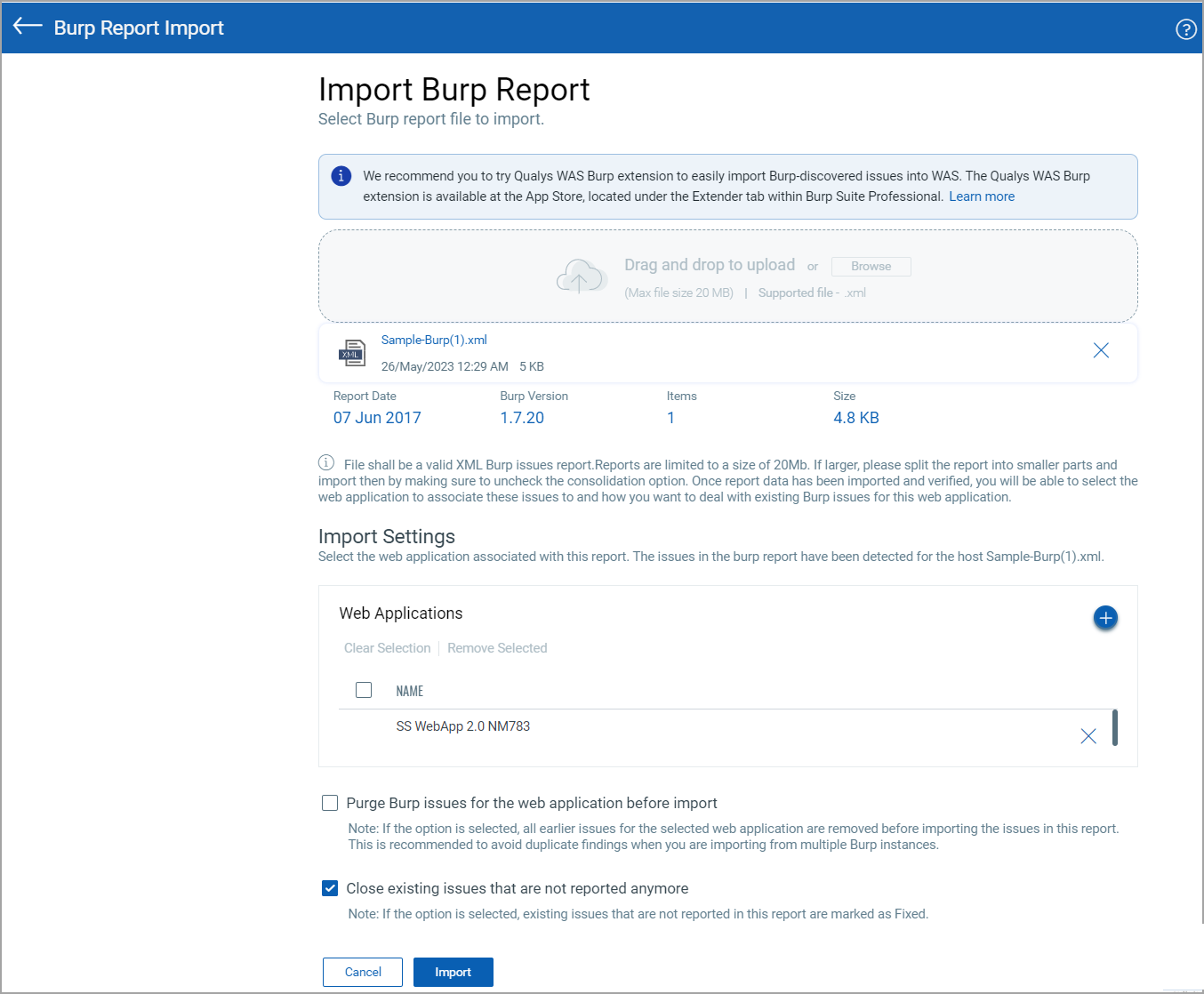
Task: Click Clear Selection
Action: [x=387, y=648]
